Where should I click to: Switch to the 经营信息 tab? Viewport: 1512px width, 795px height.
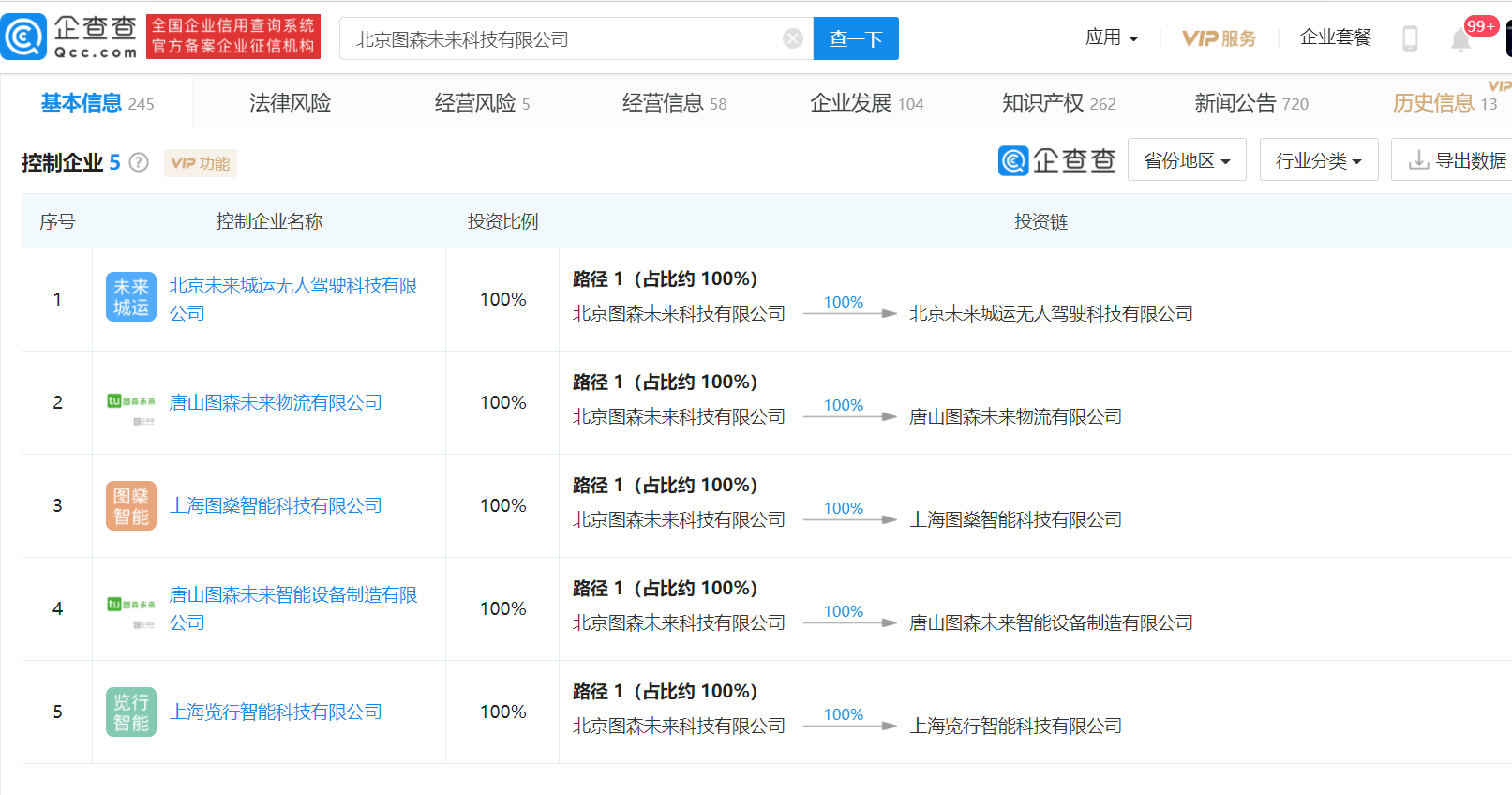point(675,103)
